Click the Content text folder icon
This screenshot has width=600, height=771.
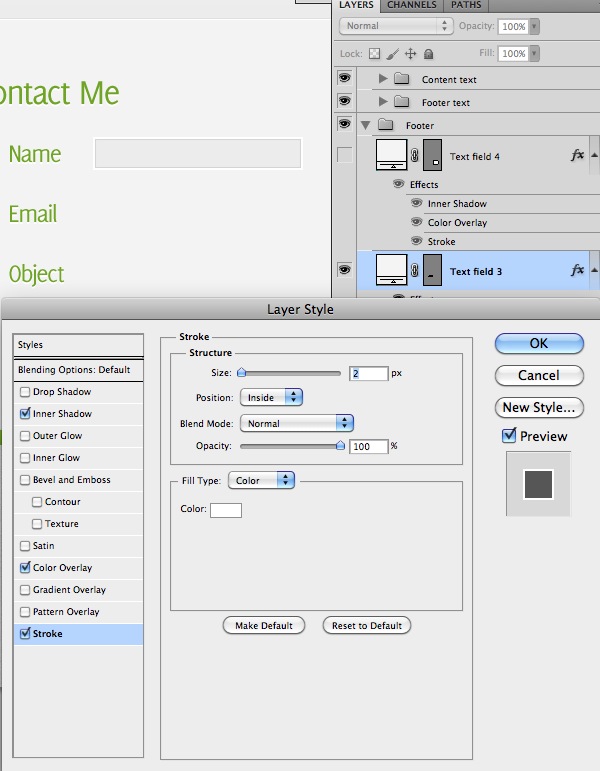[402, 79]
